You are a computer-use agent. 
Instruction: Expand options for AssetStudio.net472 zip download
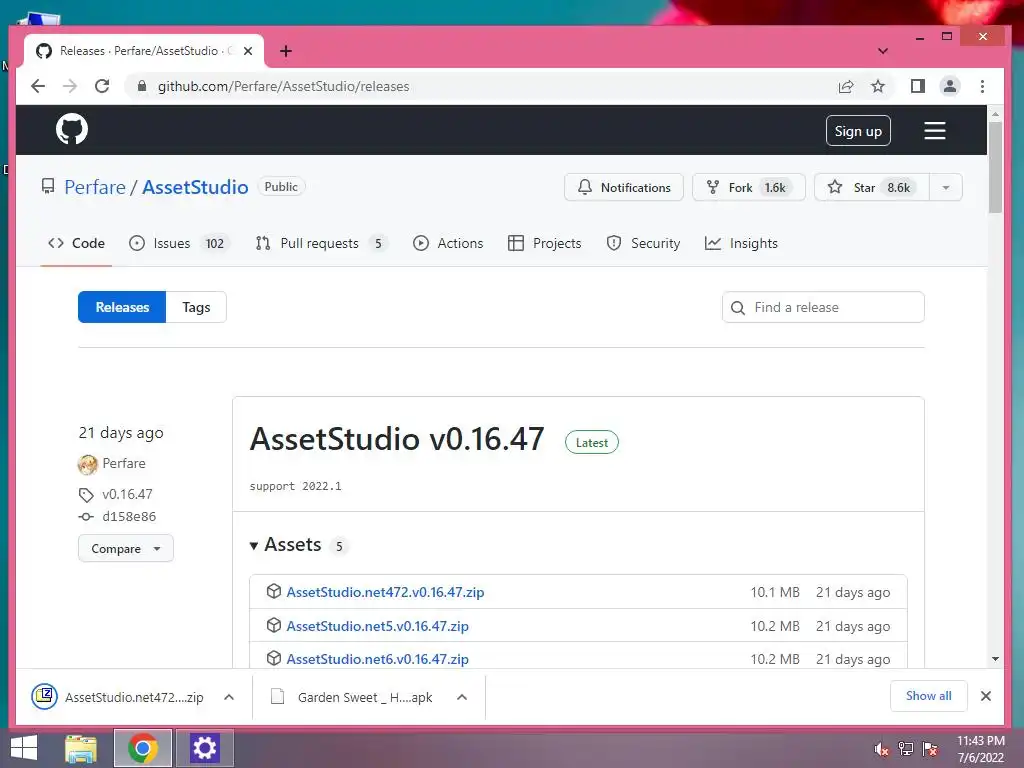tap(229, 697)
